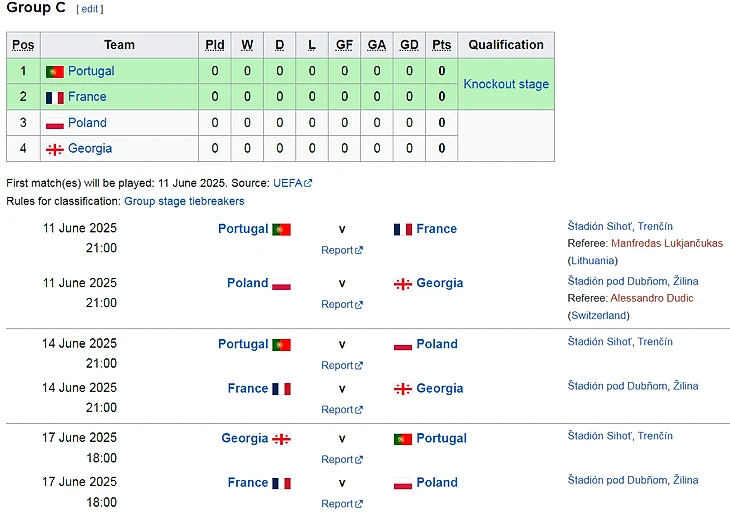730x519 pixels.
Task: Open Report for Portugal v France match
Action: tap(337, 250)
